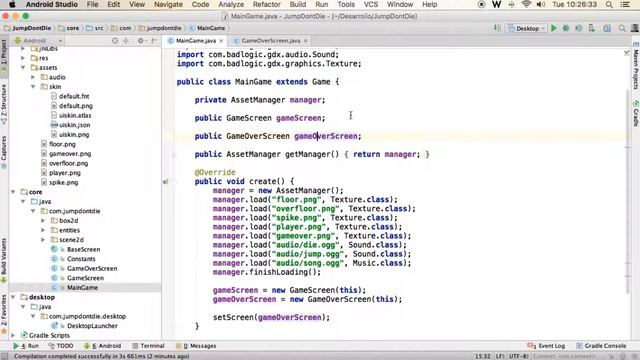Close the GameOverScreen.java tab

coord(305,41)
